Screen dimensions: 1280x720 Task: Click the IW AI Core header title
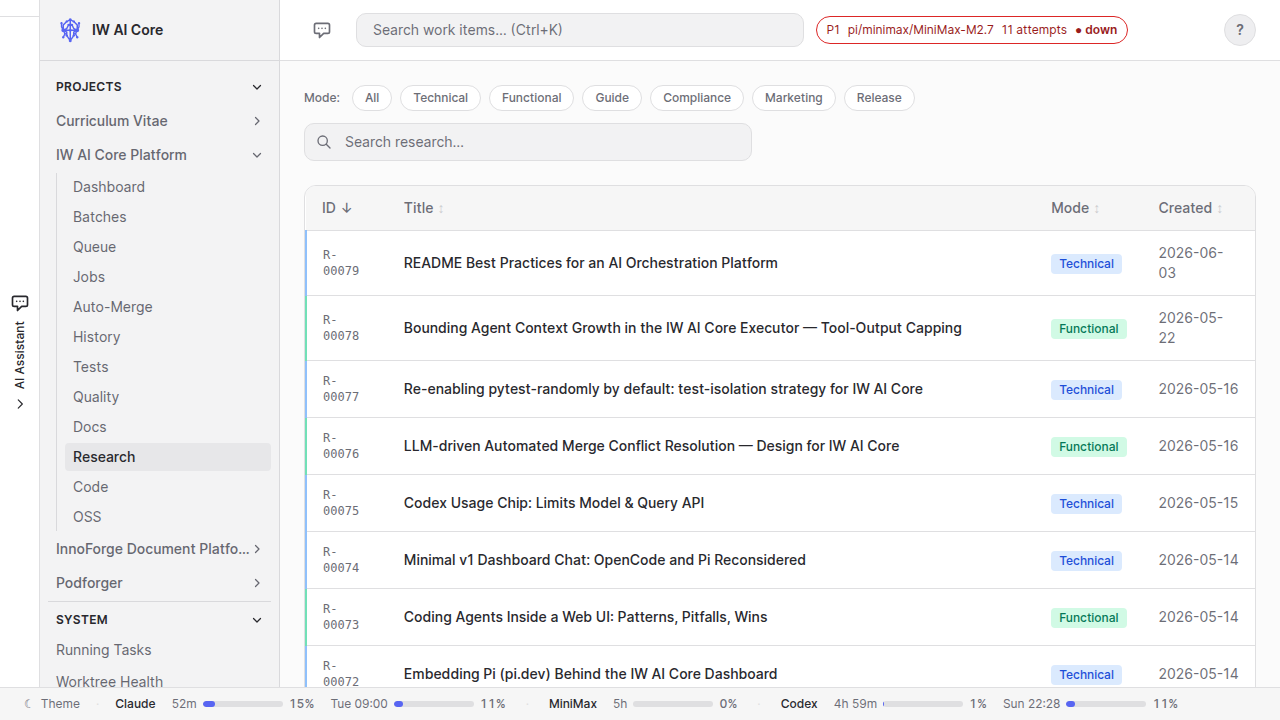127,30
